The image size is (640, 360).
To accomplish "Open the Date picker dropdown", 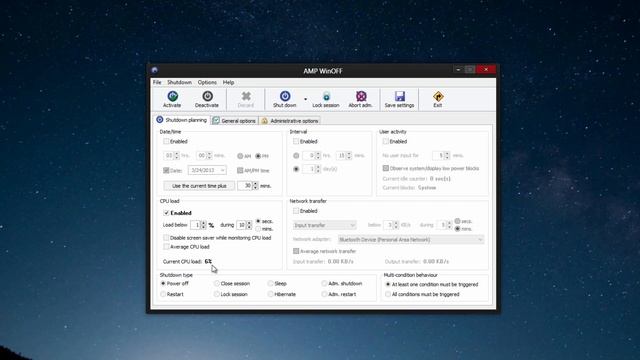I will coord(222,170).
